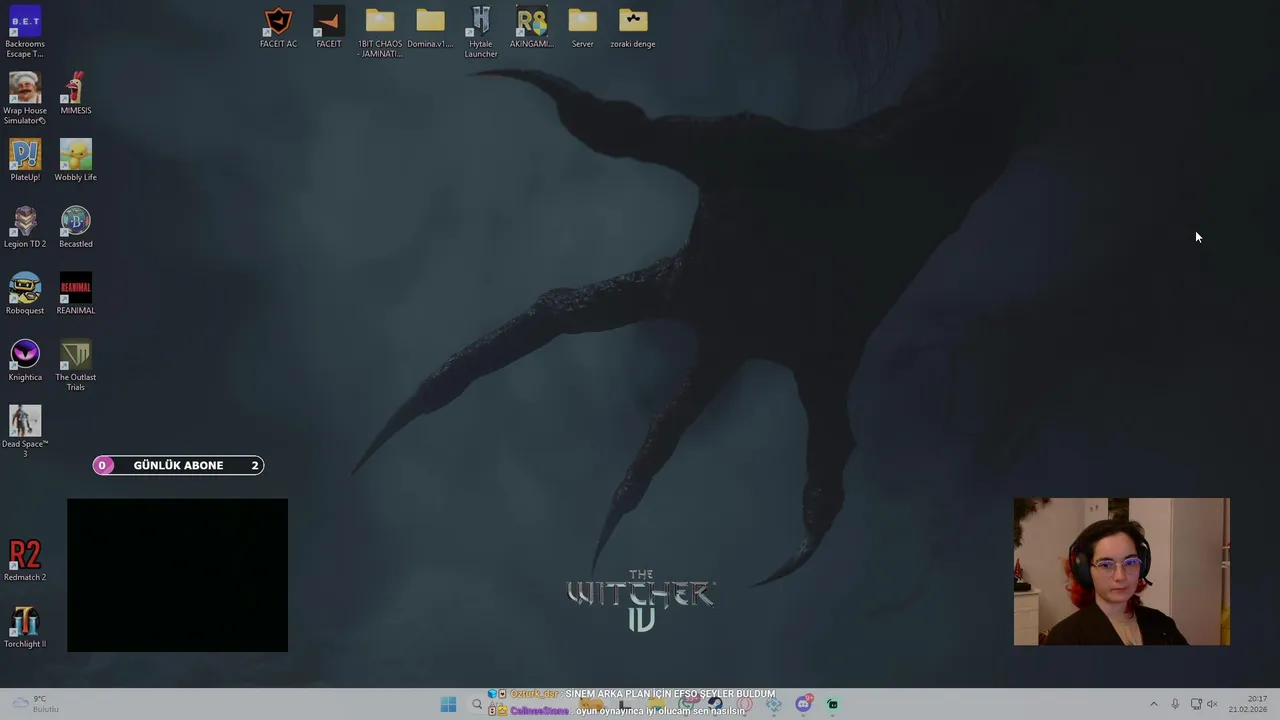Viewport: 1280px width, 720px height.
Task: Open the zoraki denge folder
Action: click(x=633, y=27)
